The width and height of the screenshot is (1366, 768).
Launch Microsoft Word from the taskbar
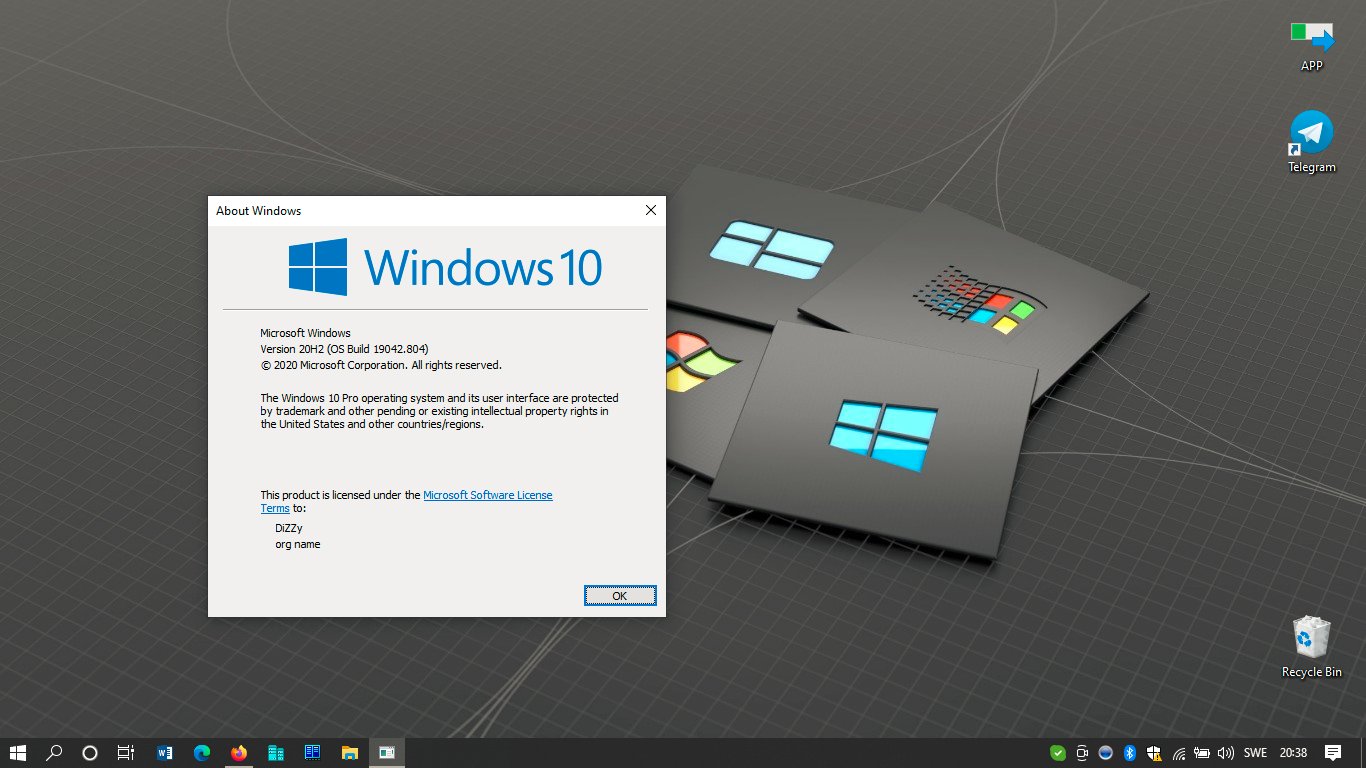[165, 753]
